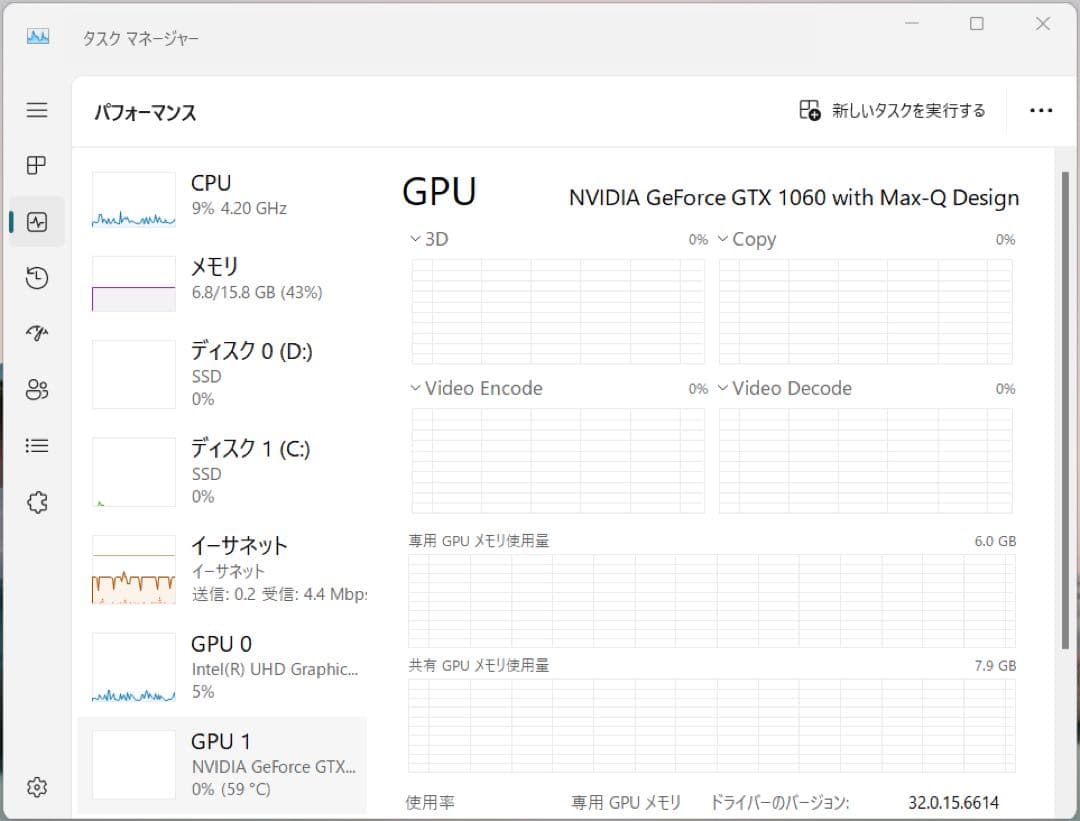This screenshot has height=821, width=1080.
Task: Select the Performance view icon
Action: (x=36, y=222)
